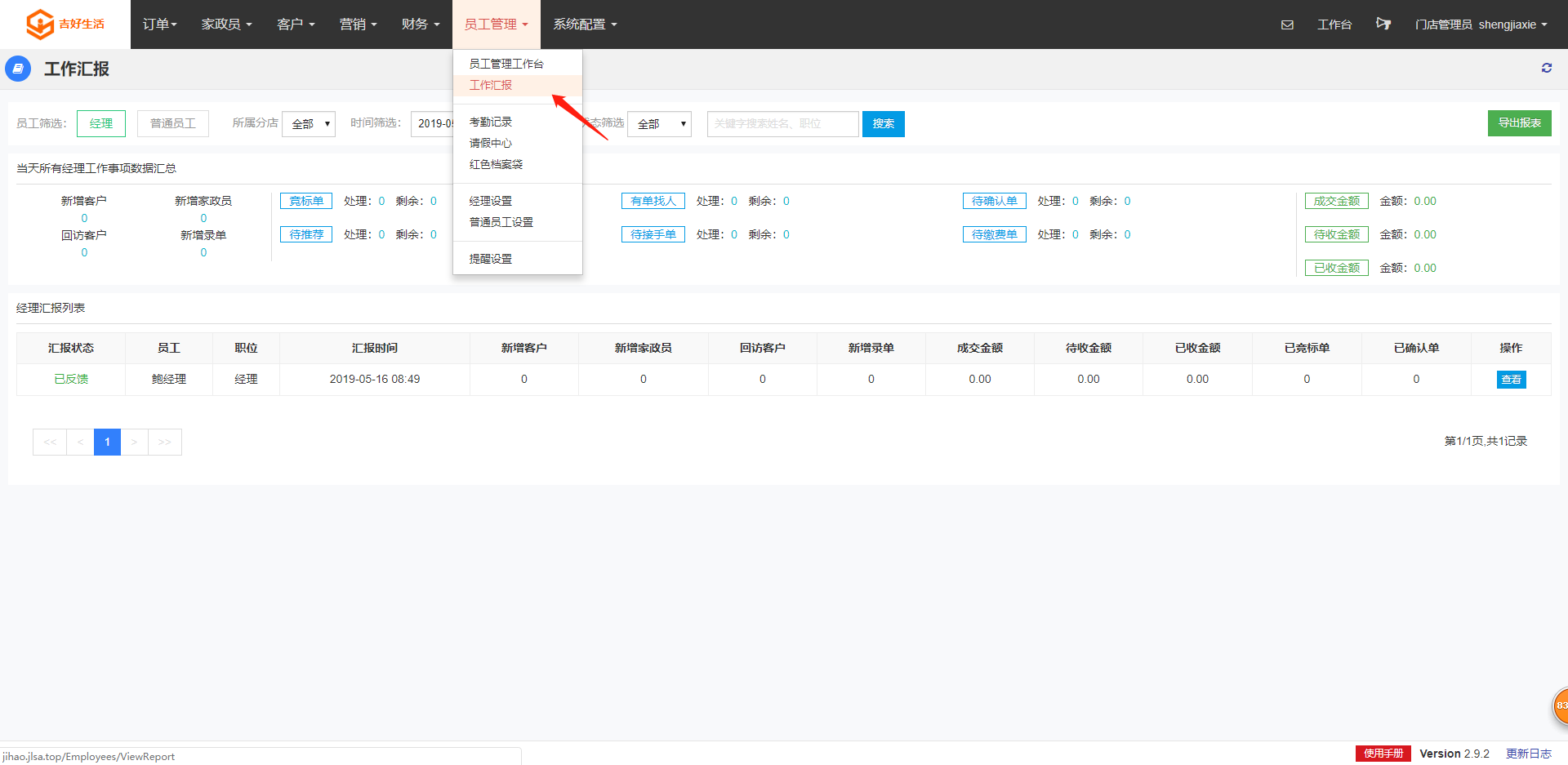The image size is (1568, 765).
Task: Click the 时间筛选 date input
Action: point(432,124)
